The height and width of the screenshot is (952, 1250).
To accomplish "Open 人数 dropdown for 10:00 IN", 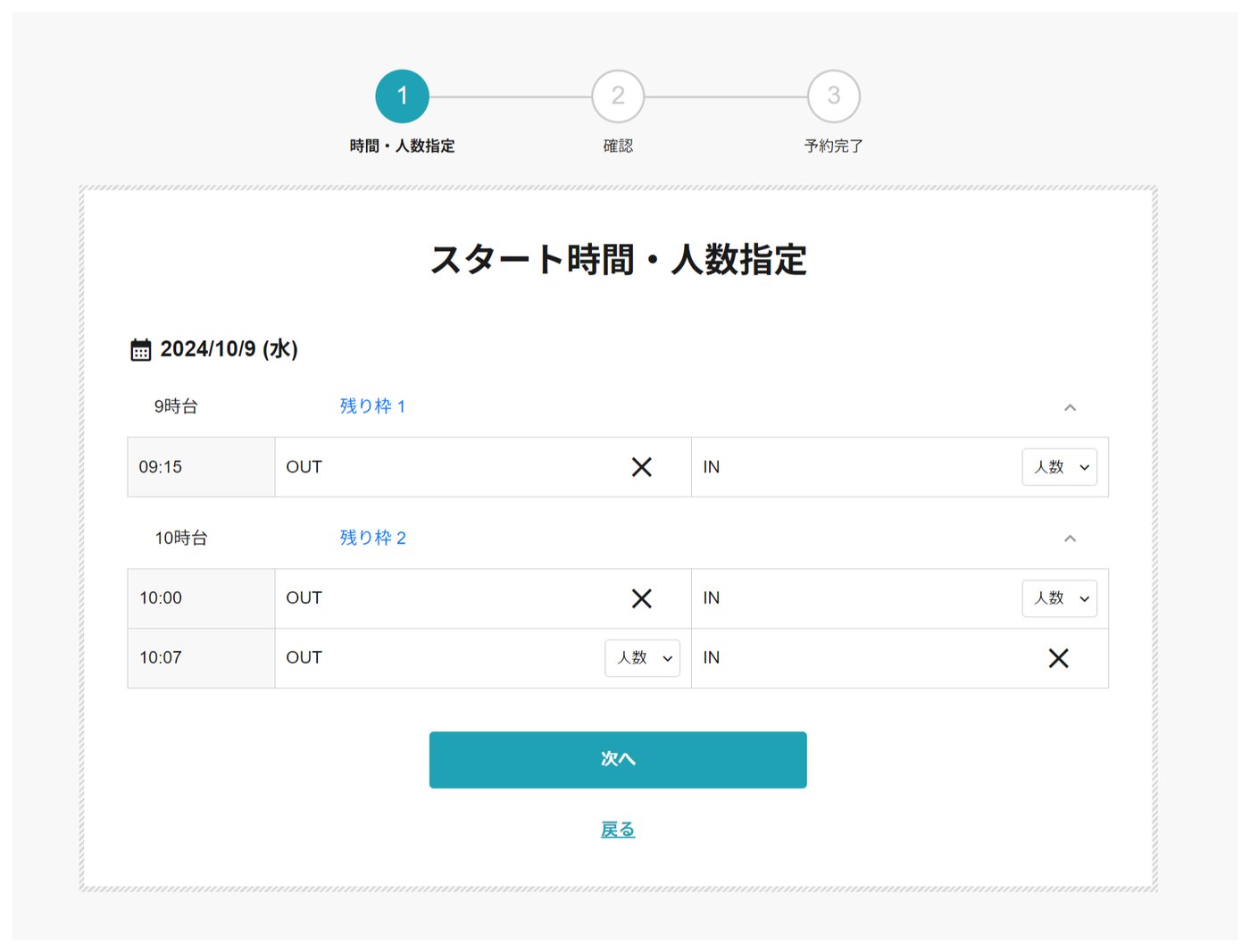I will 1059,598.
